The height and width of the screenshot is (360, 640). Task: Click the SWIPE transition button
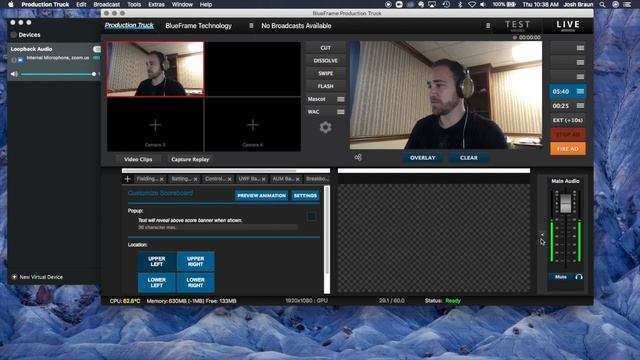pyautogui.click(x=325, y=73)
